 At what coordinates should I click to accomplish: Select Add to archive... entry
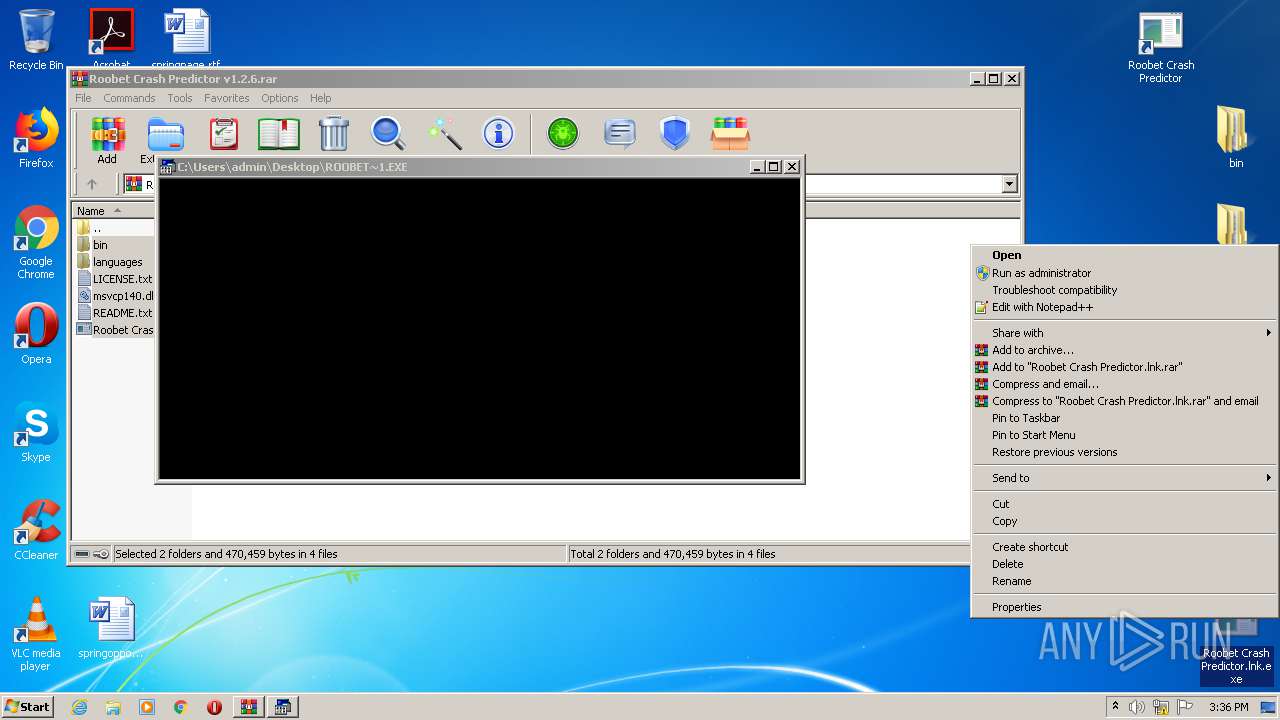1125,350
